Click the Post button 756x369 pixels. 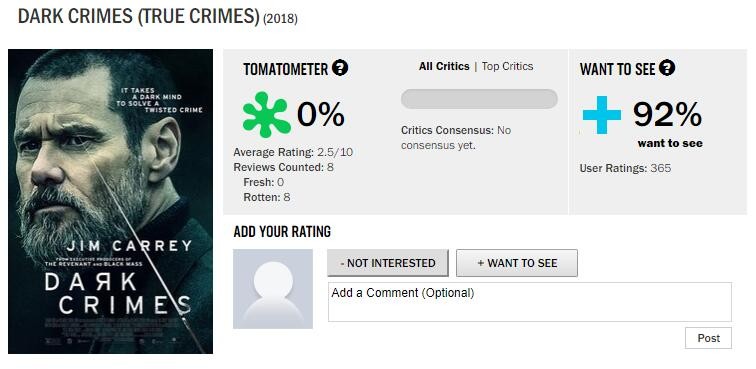[708, 338]
